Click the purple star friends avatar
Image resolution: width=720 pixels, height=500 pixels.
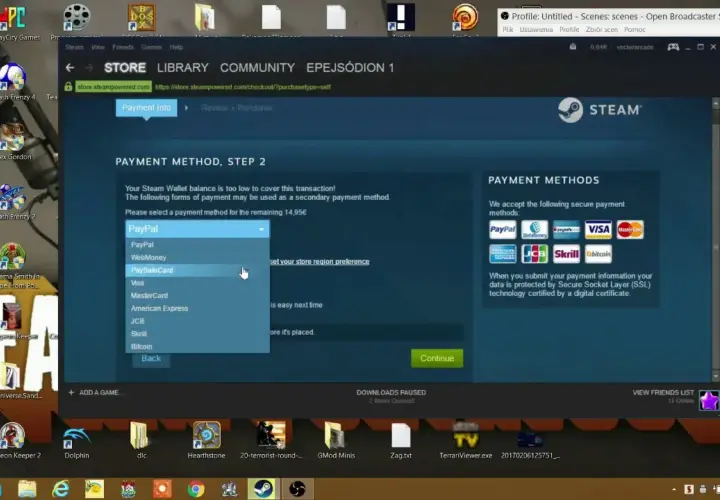709,400
